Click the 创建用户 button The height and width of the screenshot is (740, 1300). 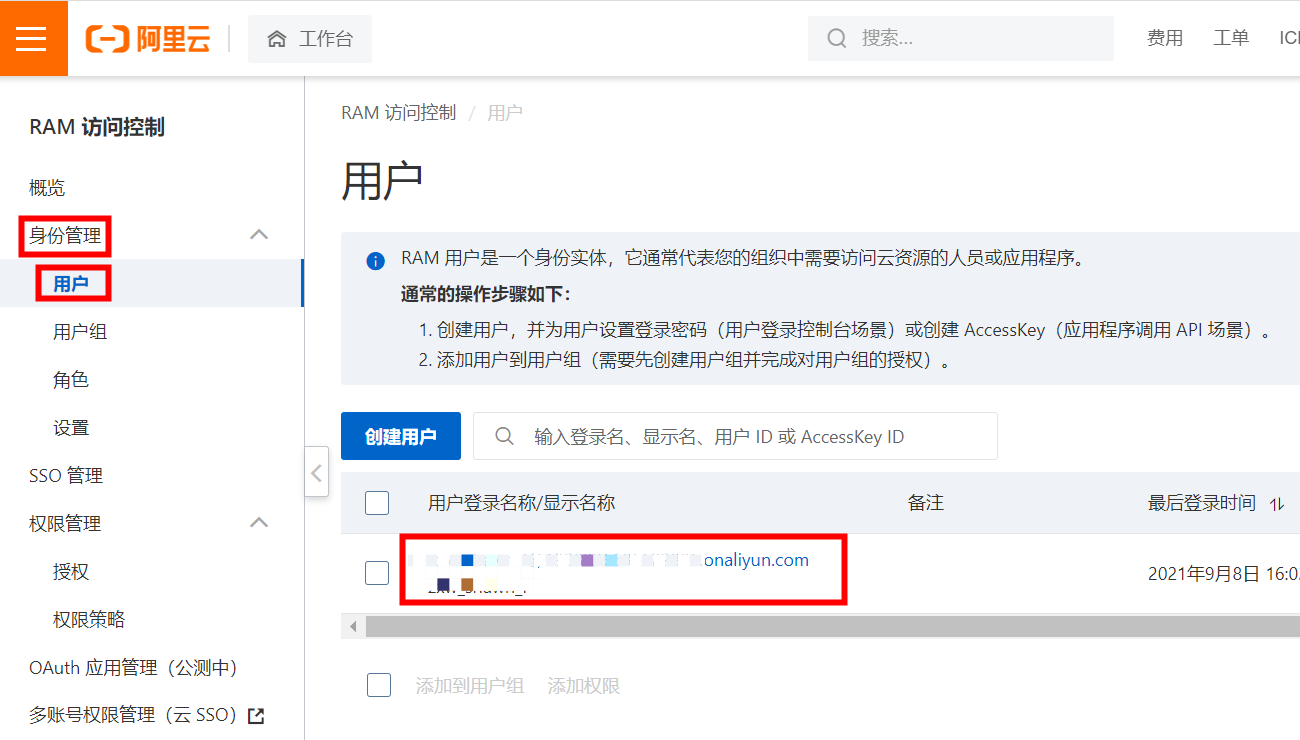400,437
